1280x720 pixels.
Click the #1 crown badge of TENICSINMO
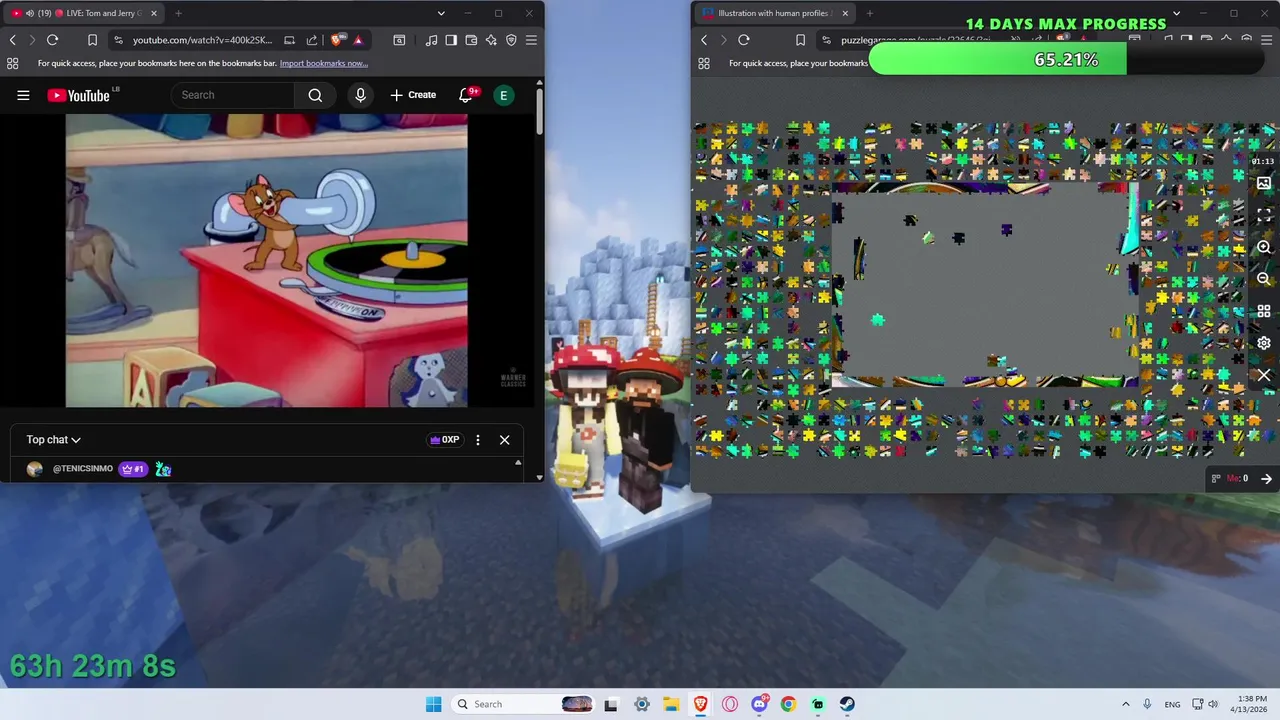pos(133,469)
